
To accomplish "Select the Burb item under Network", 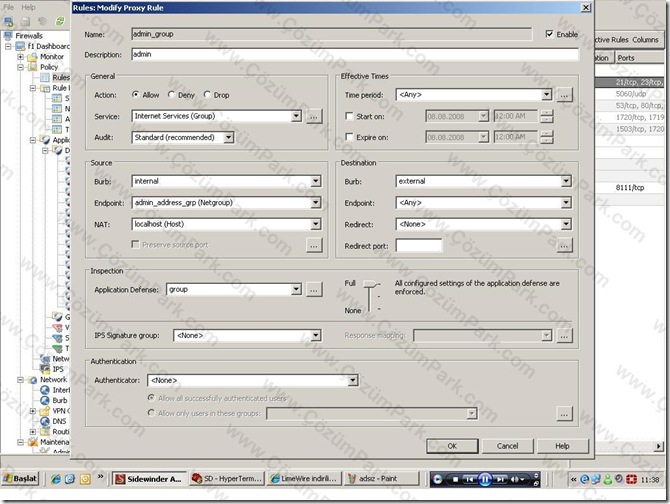I will [59, 400].
